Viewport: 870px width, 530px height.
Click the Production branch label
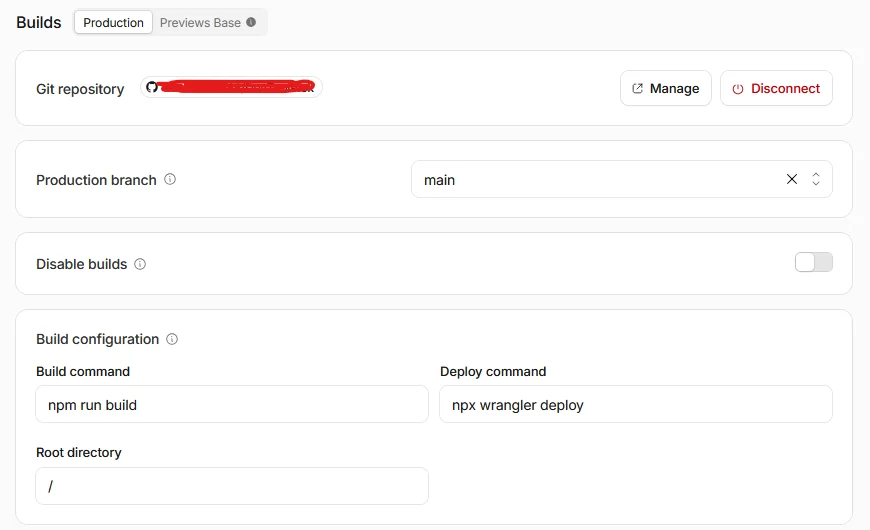pyautogui.click(x=96, y=180)
